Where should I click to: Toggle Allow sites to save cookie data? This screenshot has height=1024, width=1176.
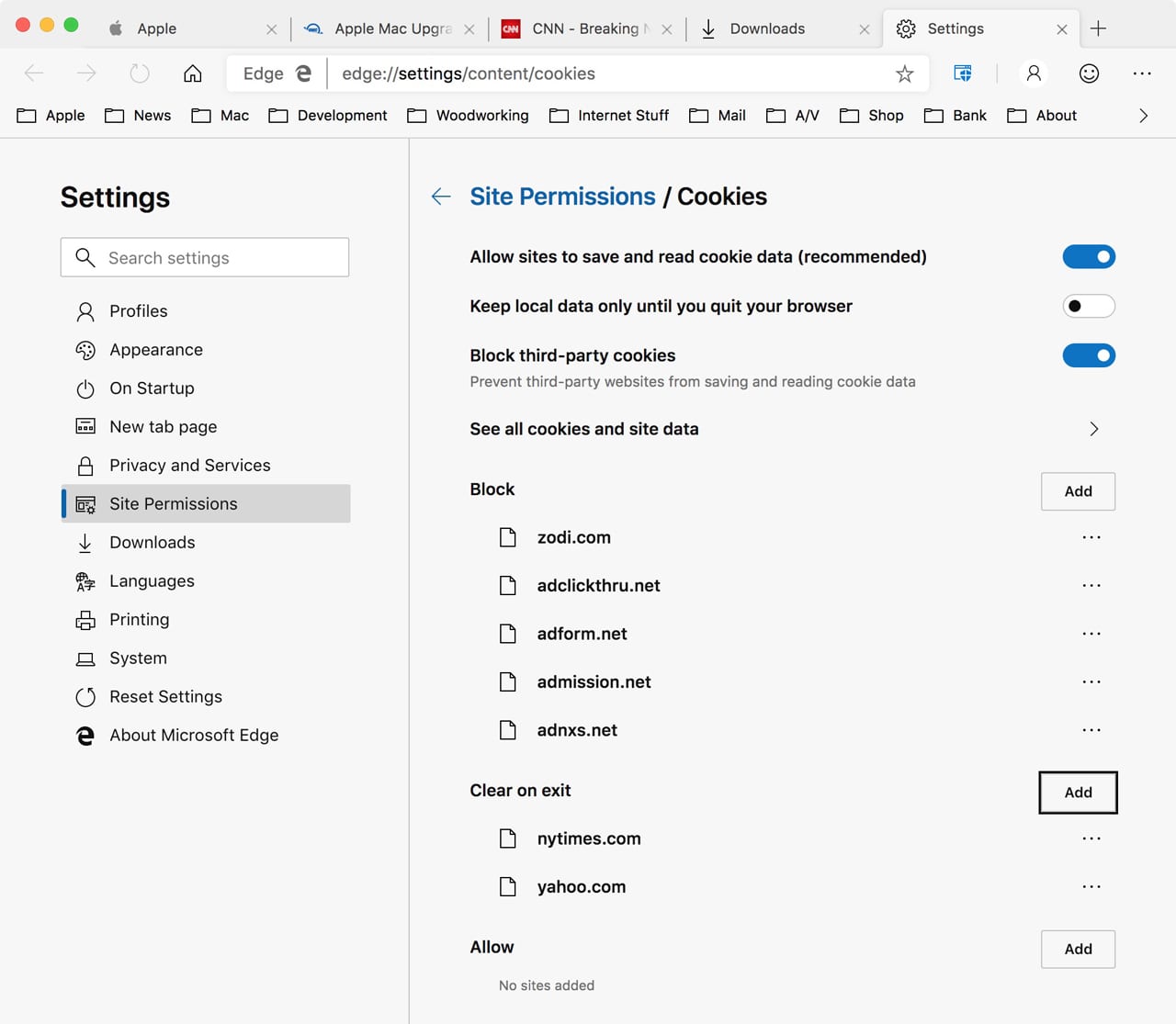(1089, 257)
